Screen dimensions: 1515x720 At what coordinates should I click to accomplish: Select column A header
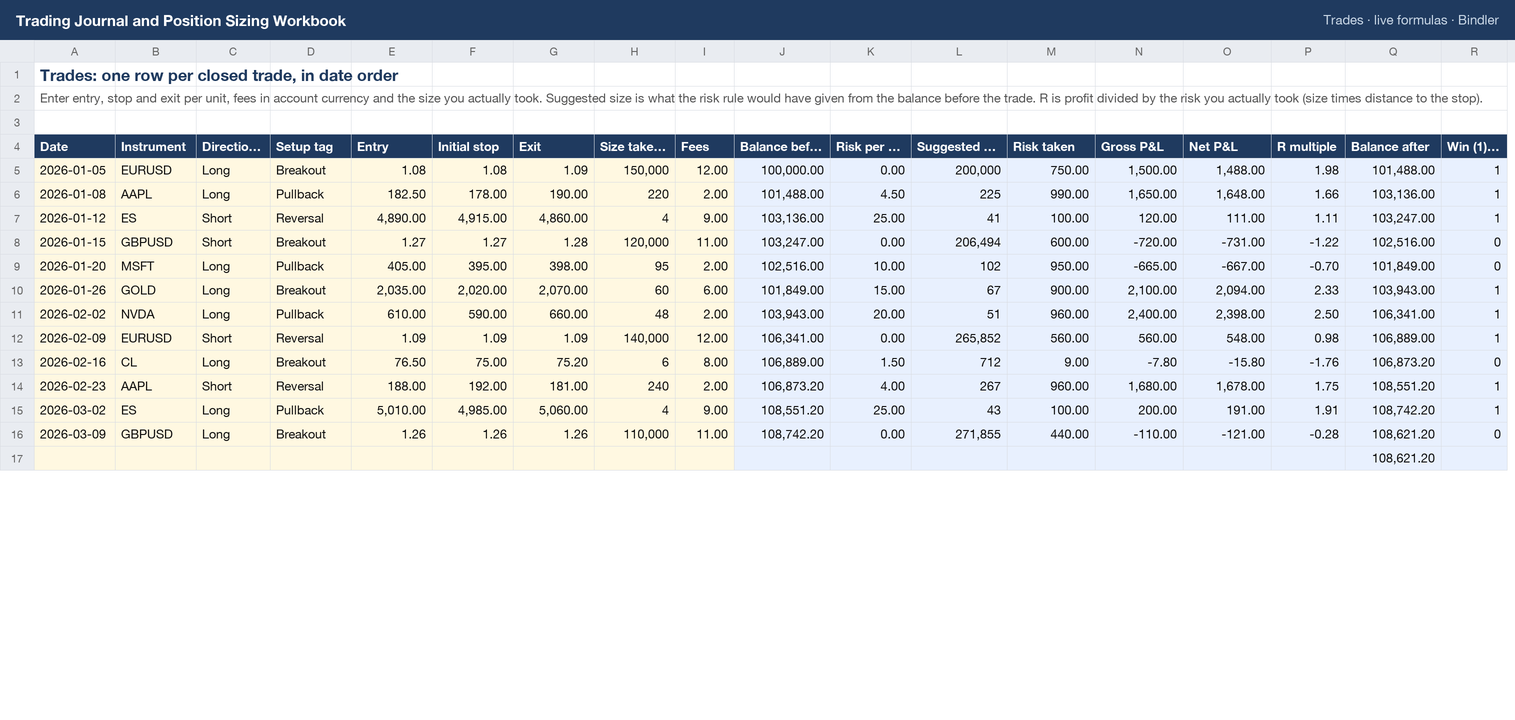tap(74, 51)
